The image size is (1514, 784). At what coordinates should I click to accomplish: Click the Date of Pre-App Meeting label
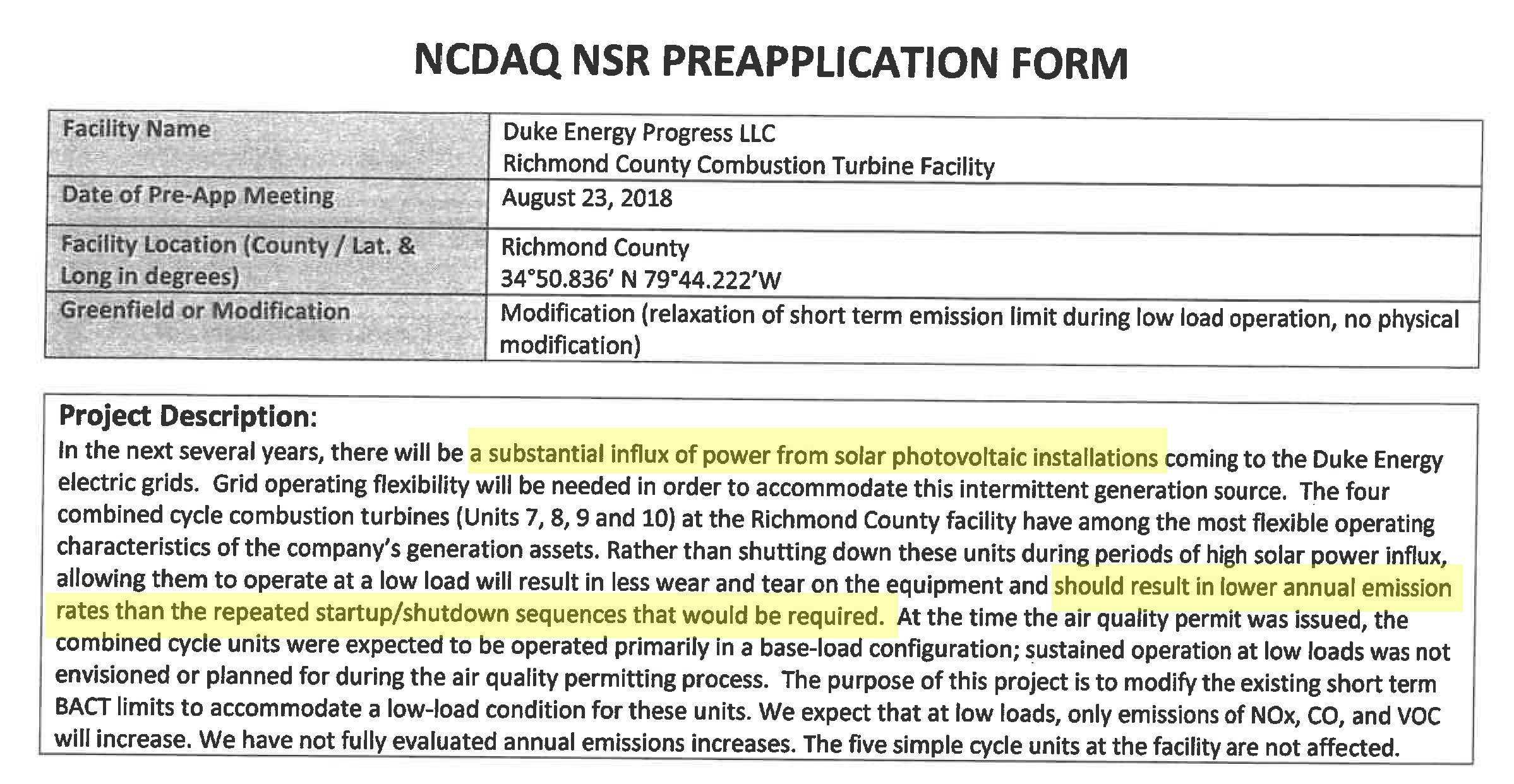(198, 195)
